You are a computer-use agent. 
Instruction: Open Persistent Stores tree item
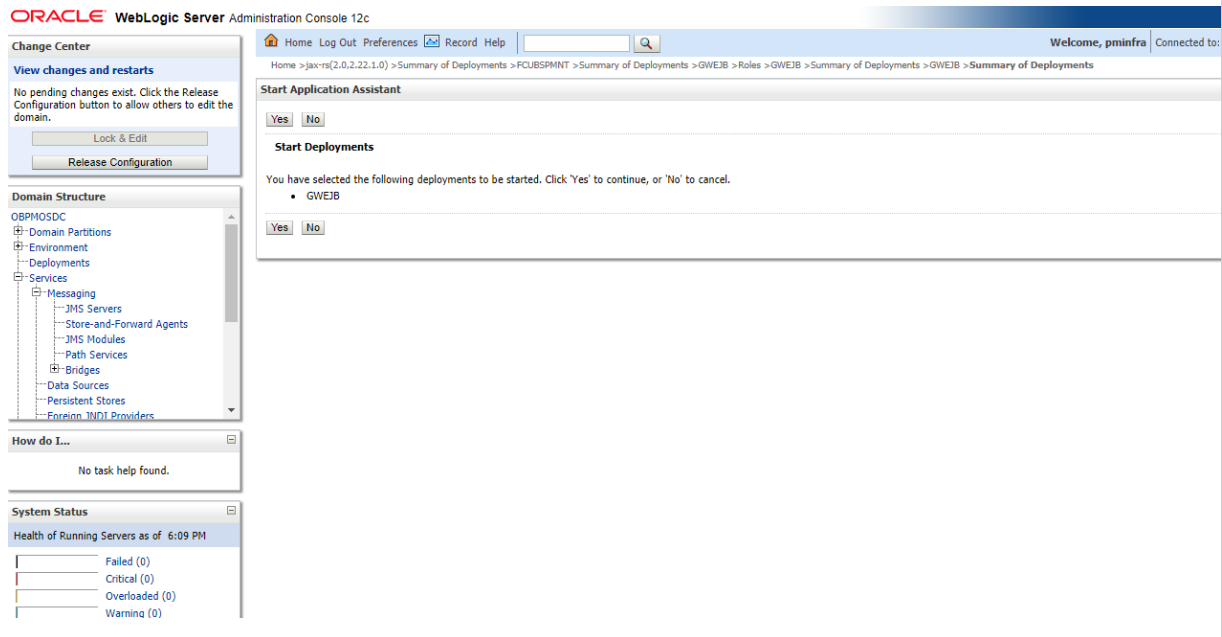click(x=86, y=401)
